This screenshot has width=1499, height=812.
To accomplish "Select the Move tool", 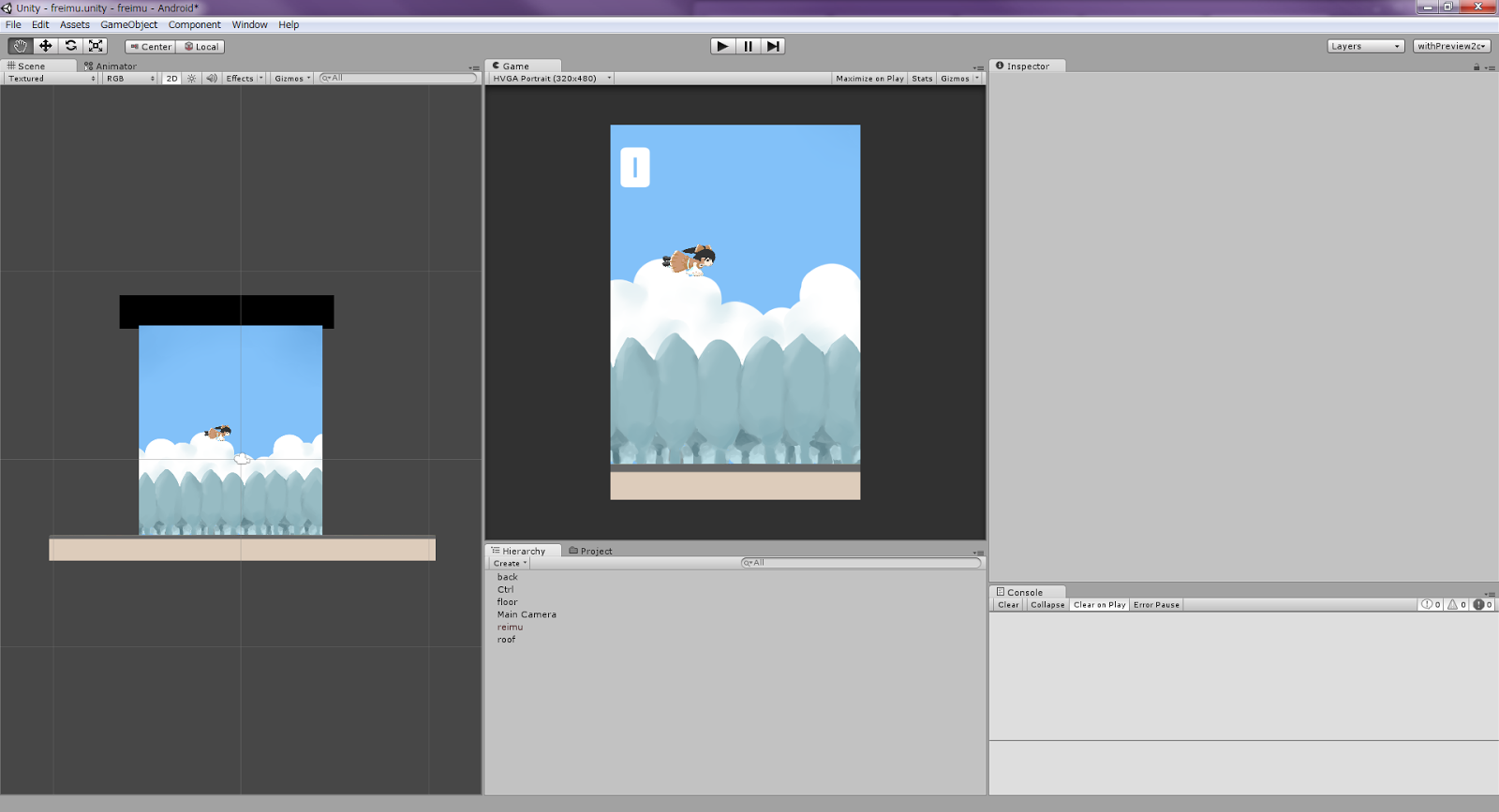I will point(45,46).
